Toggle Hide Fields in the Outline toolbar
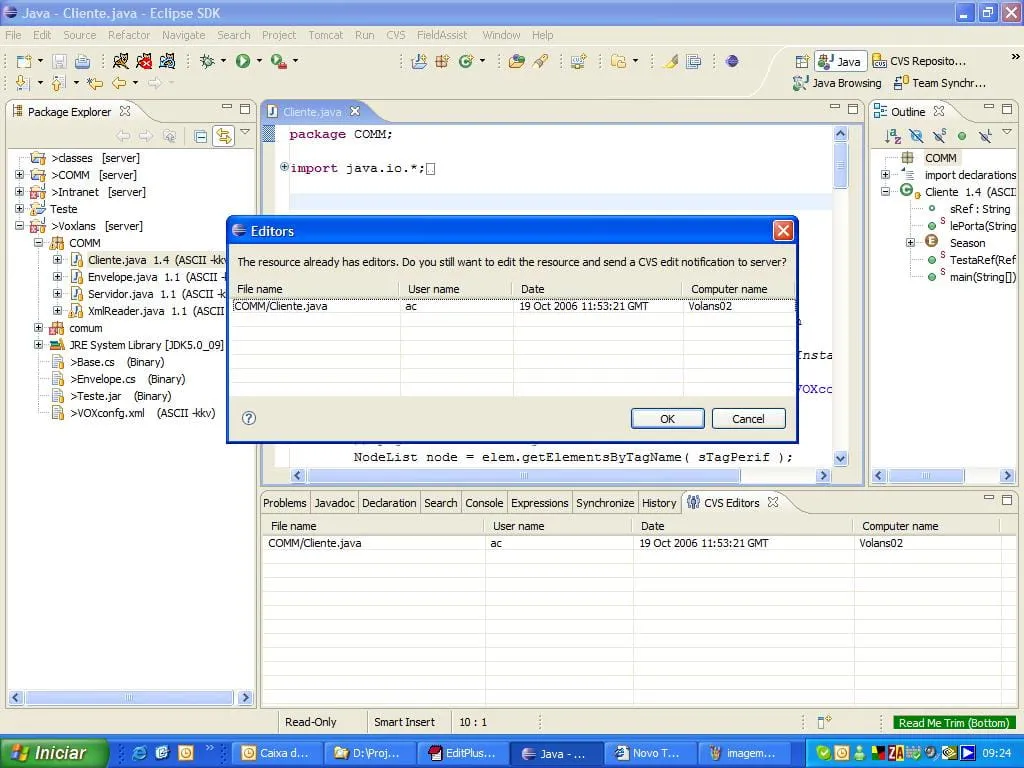Image resolution: width=1024 pixels, height=768 pixels. [916, 136]
